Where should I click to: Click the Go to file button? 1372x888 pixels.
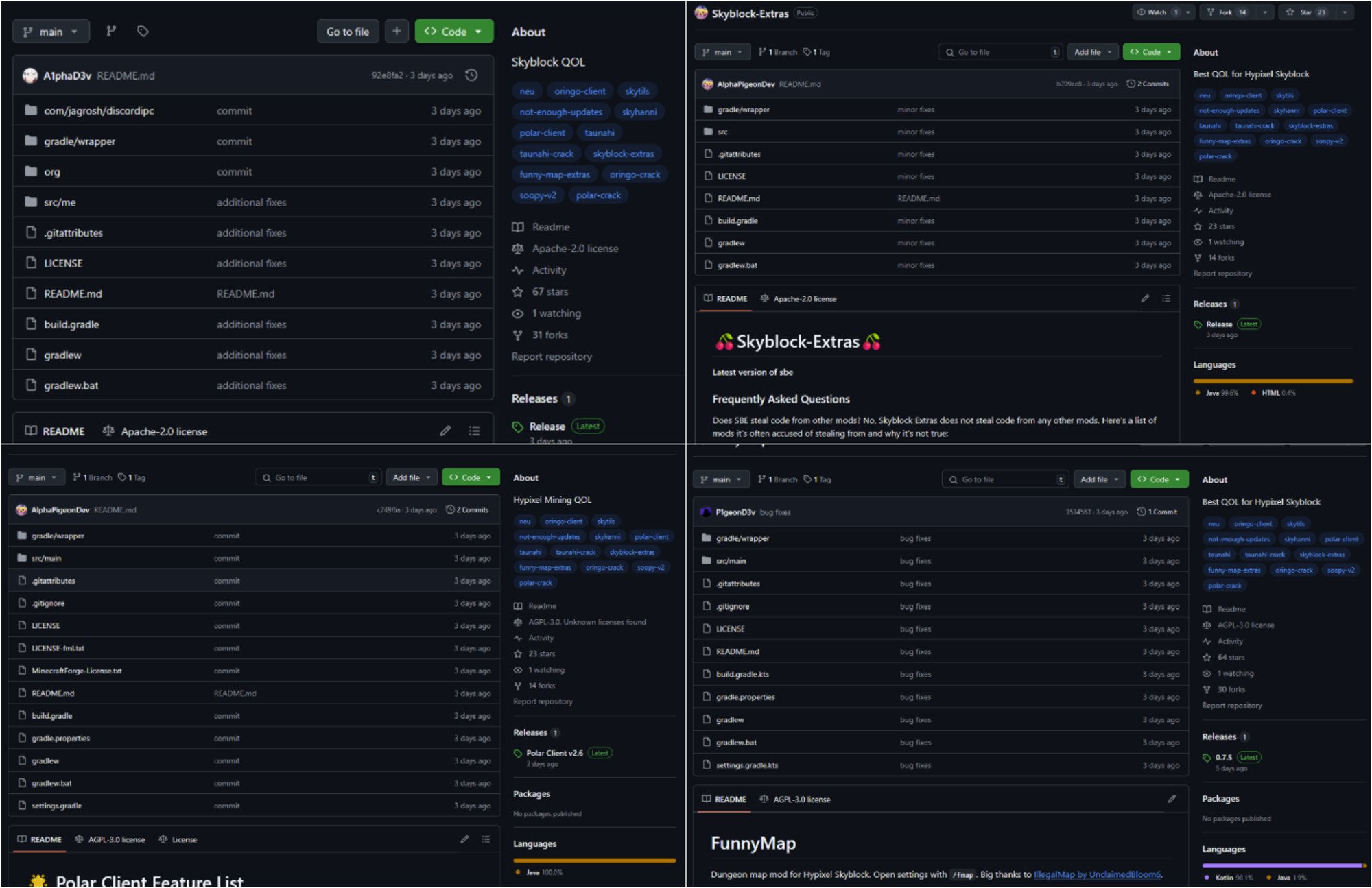point(348,31)
